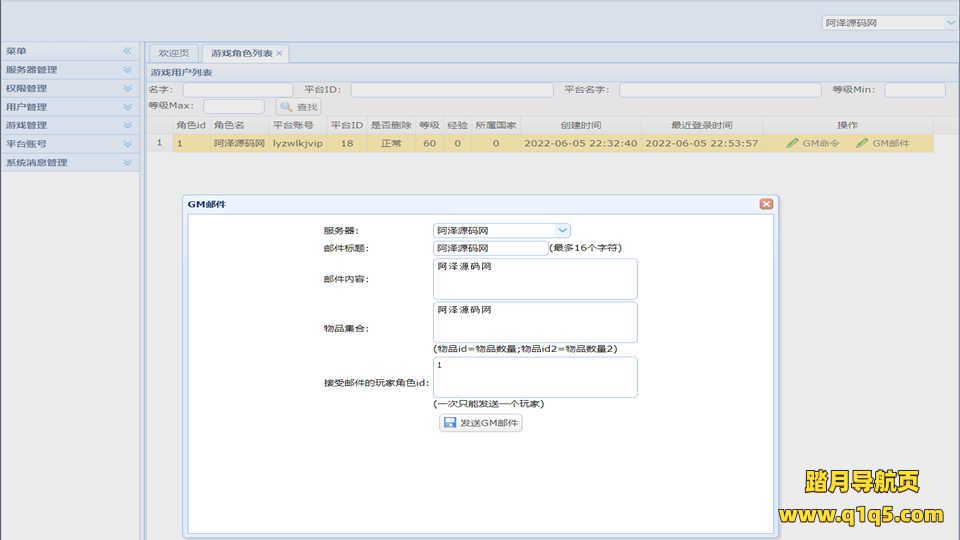Click the GM命令 pencil action

pos(812,143)
